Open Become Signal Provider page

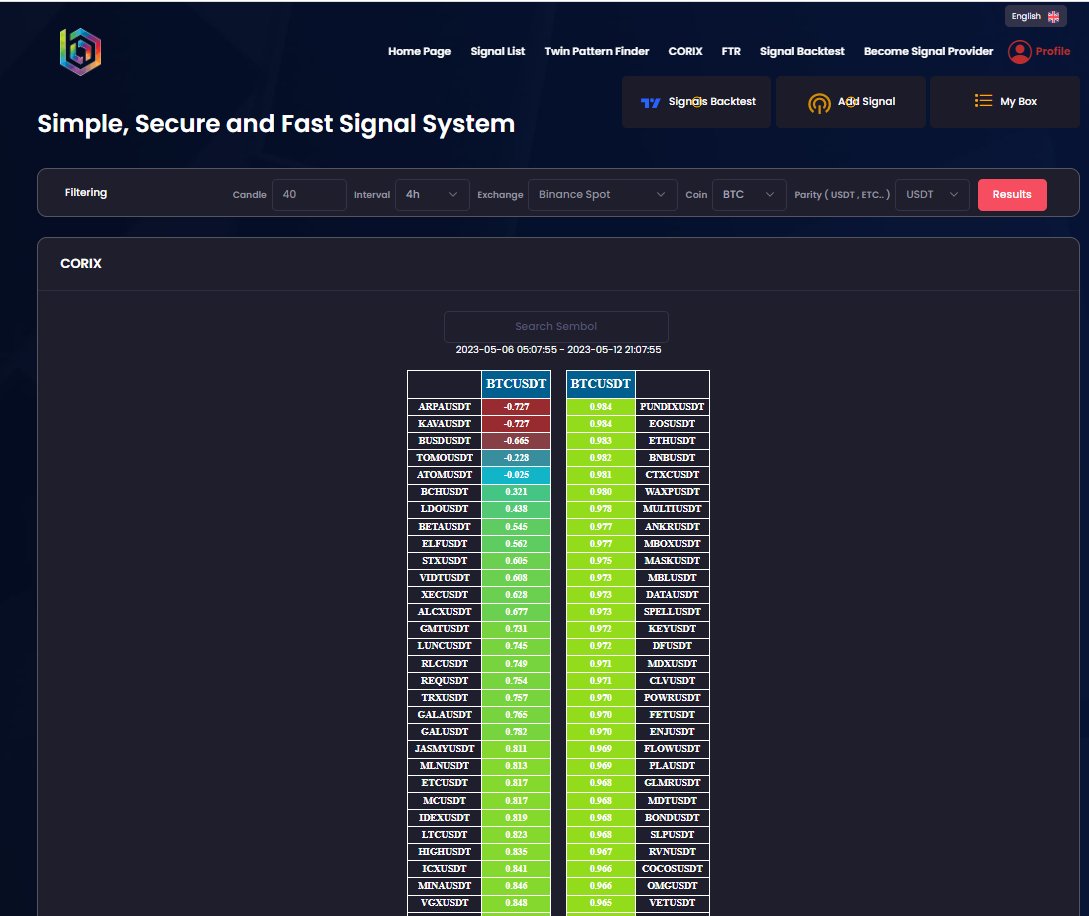pos(928,51)
